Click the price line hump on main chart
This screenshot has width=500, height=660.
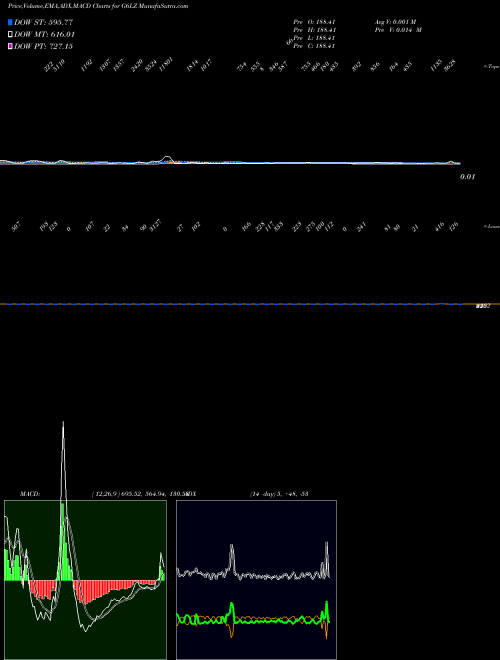coord(168,158)
